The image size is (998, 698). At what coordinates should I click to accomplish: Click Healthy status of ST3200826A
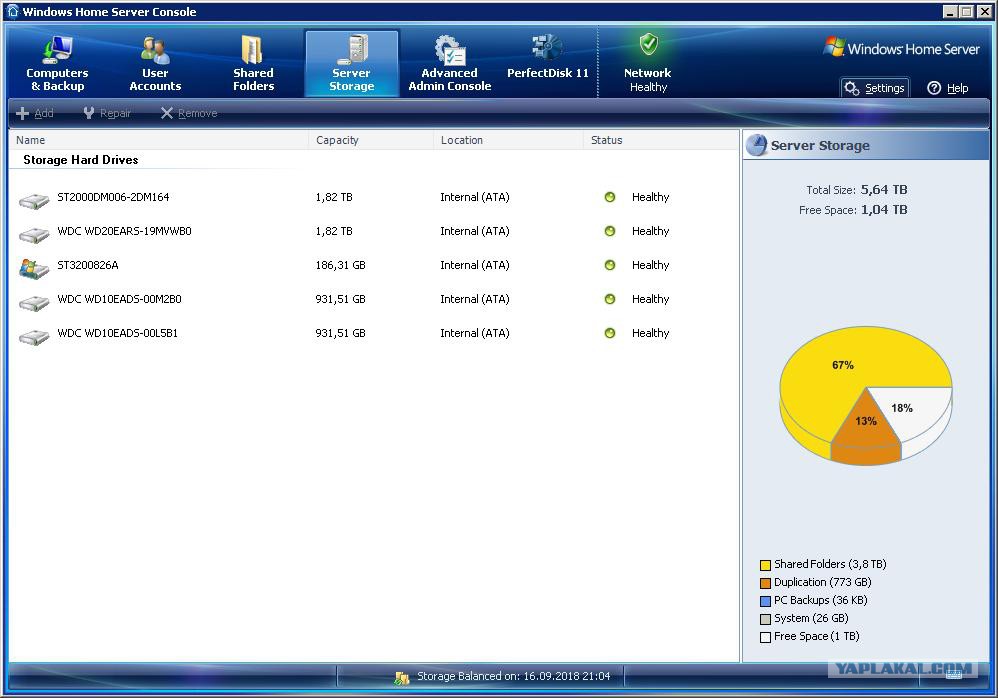[650, 265]
